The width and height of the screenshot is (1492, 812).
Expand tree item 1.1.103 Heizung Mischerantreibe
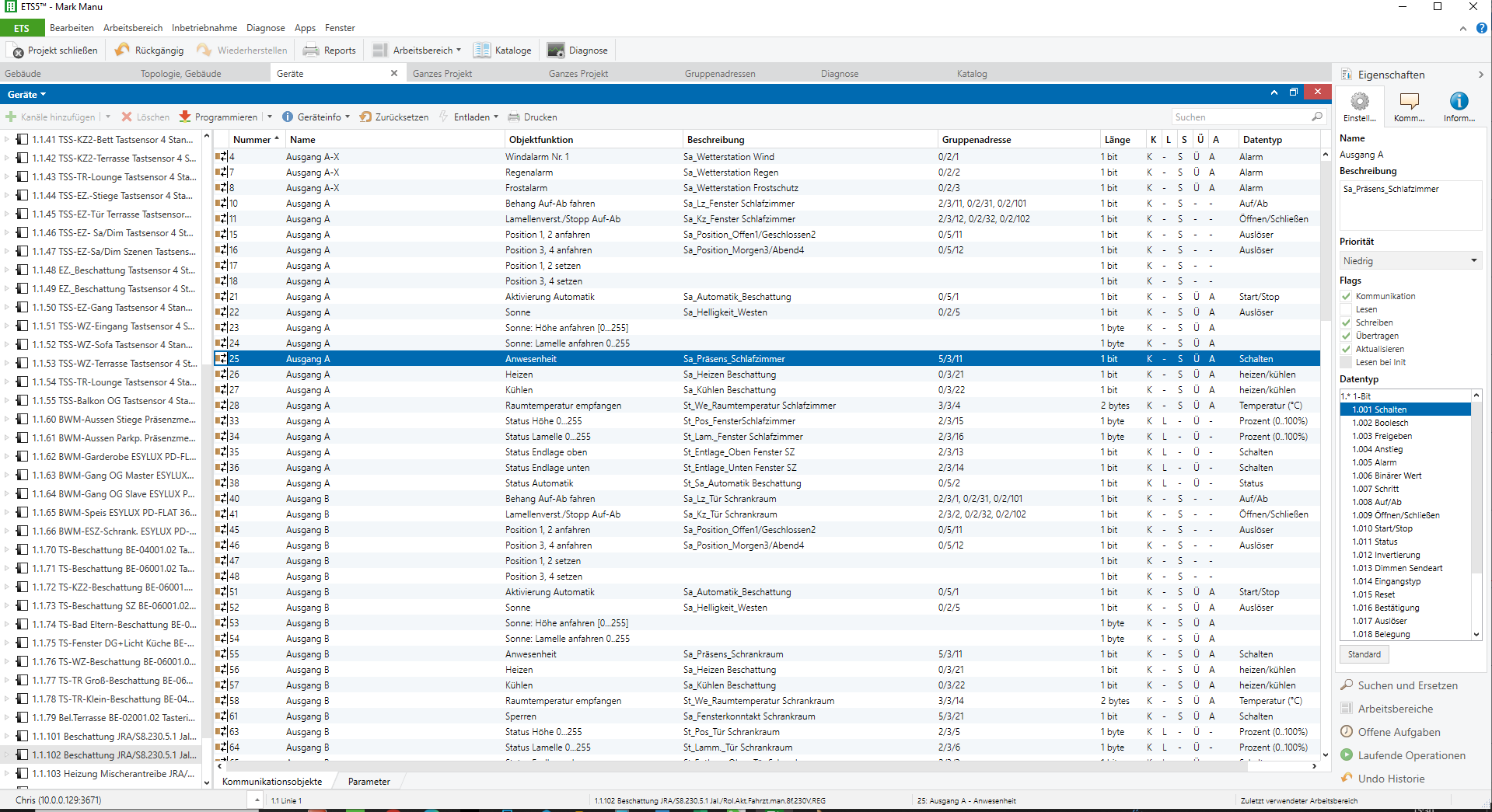pyautogui.click(x=7, y=774)
